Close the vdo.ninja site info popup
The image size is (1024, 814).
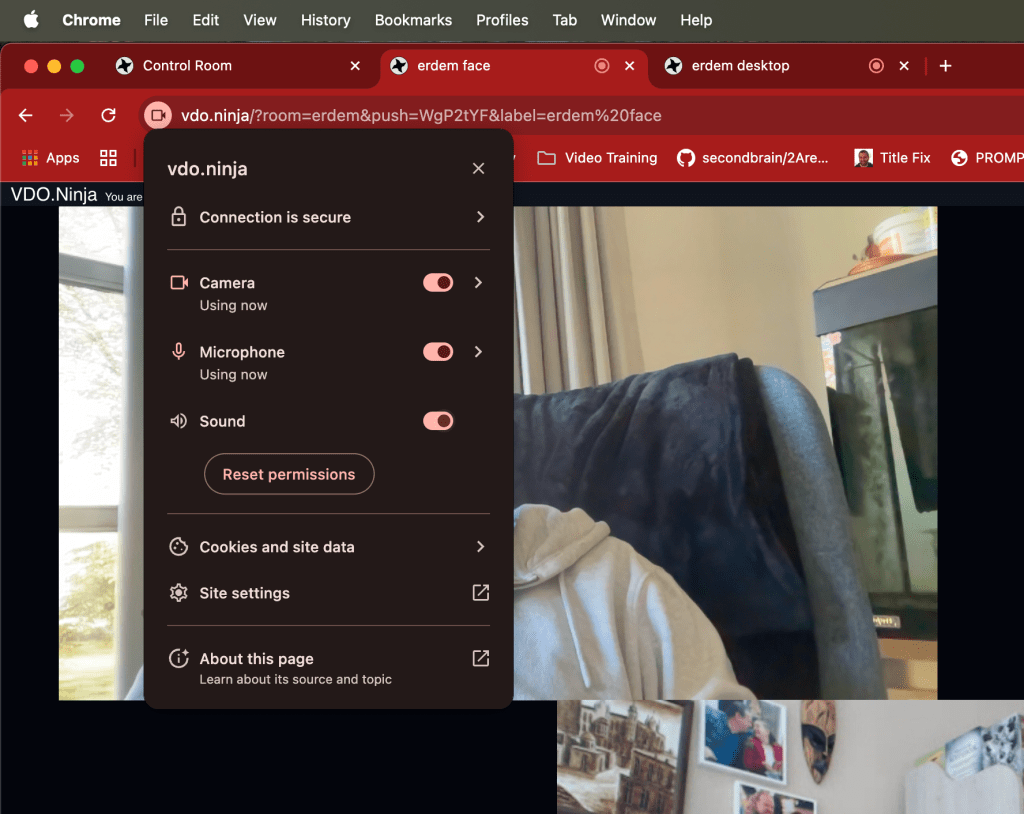(x=478, y=169)
